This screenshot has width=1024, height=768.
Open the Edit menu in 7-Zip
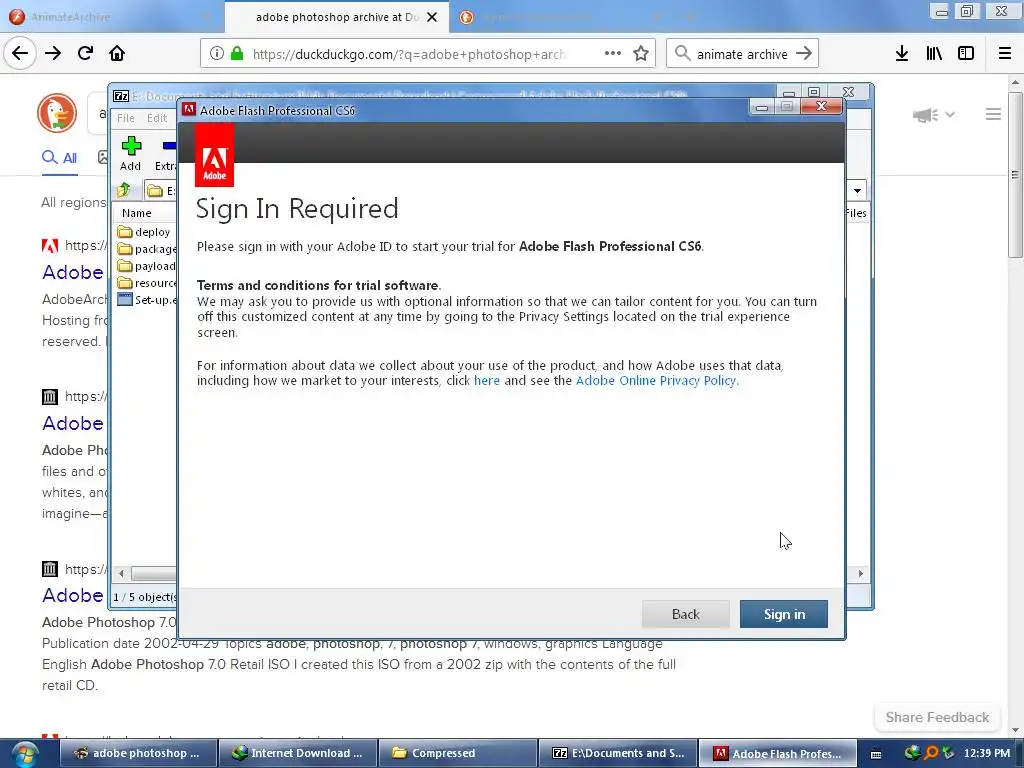click(x=157, y=118)
